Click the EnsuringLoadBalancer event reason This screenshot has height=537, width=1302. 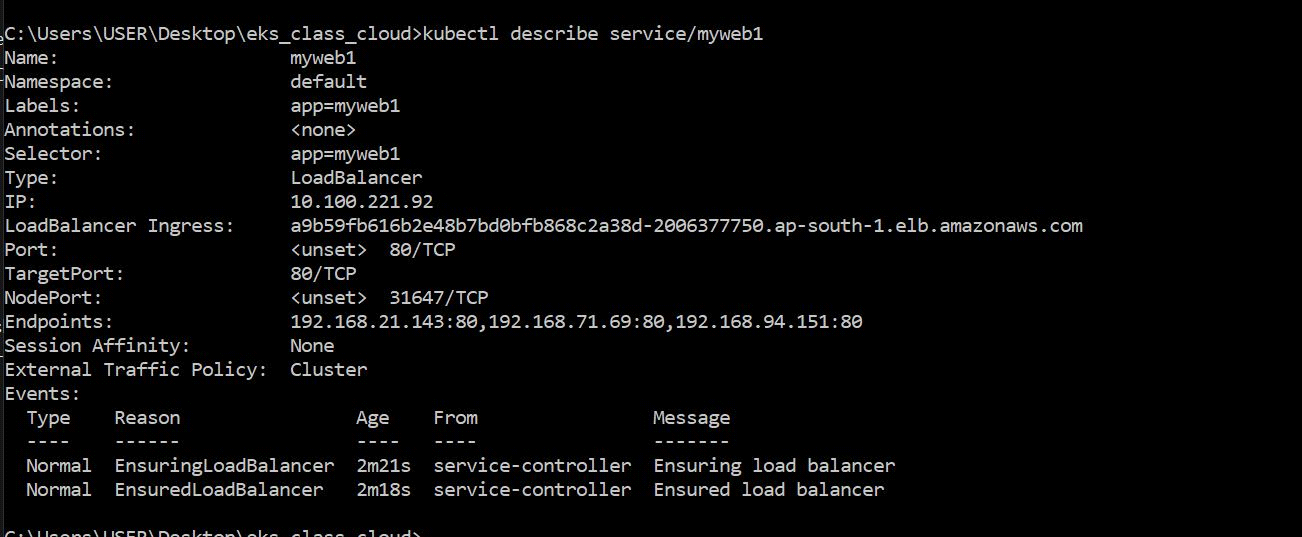224,466
